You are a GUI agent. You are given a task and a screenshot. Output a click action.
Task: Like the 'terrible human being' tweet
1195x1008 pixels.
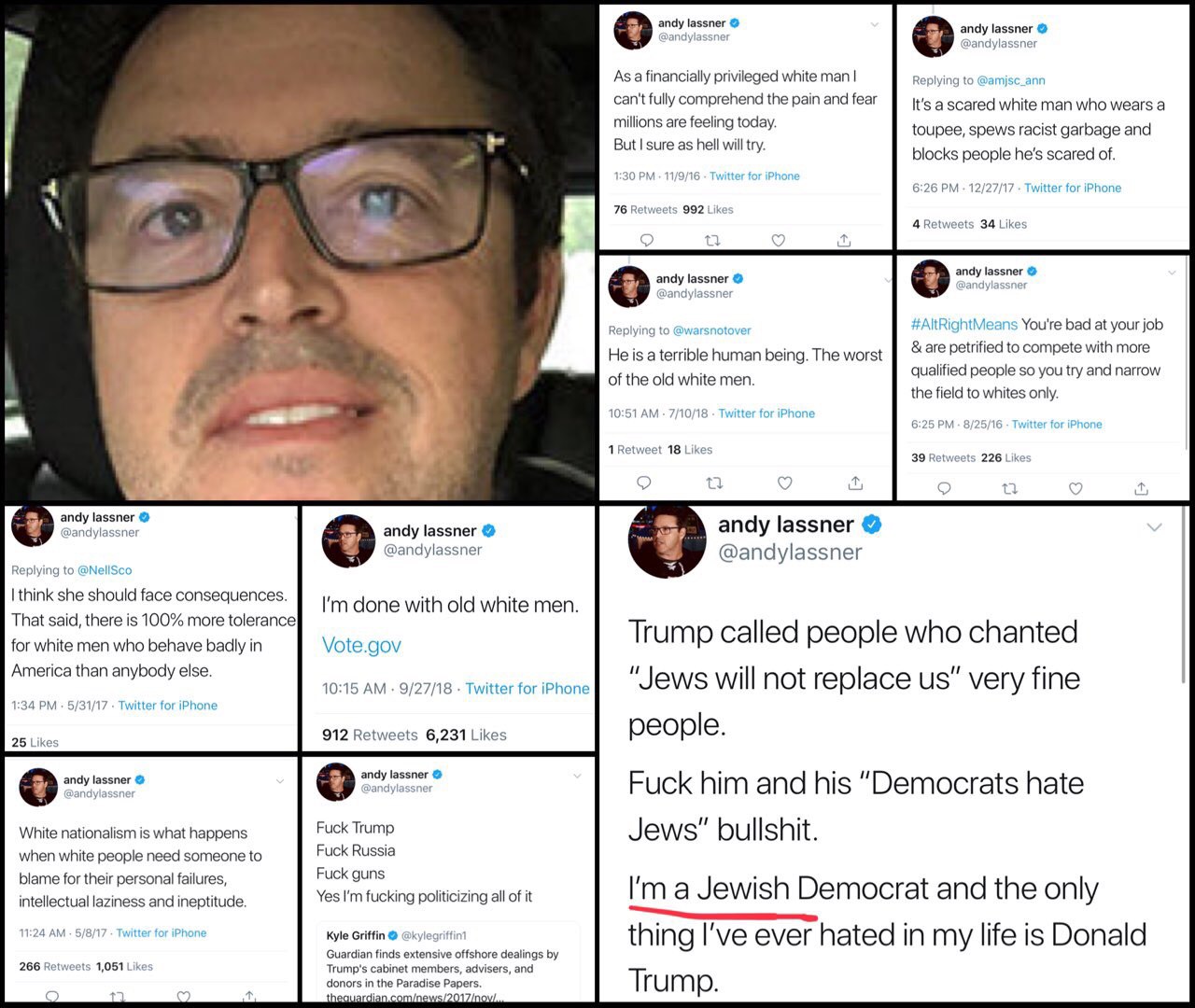coord(785,483)
